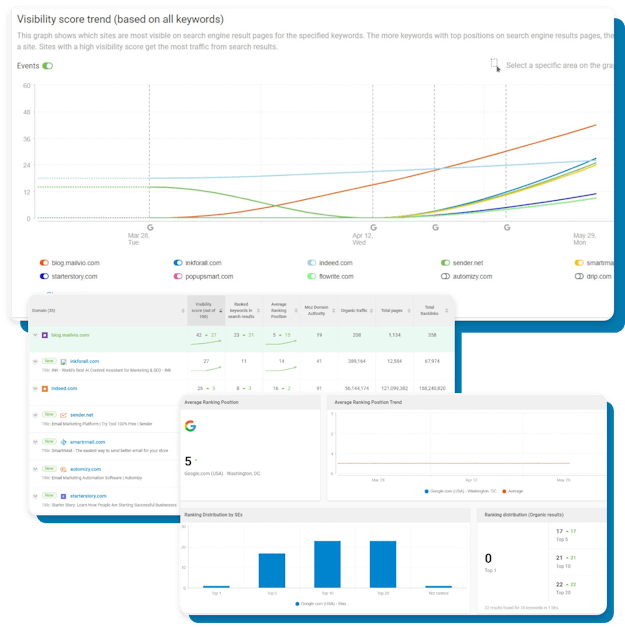Toggle inkforall.com legend switch
The width and height of the screenshot is (625, 627).
tap(177, 262)
